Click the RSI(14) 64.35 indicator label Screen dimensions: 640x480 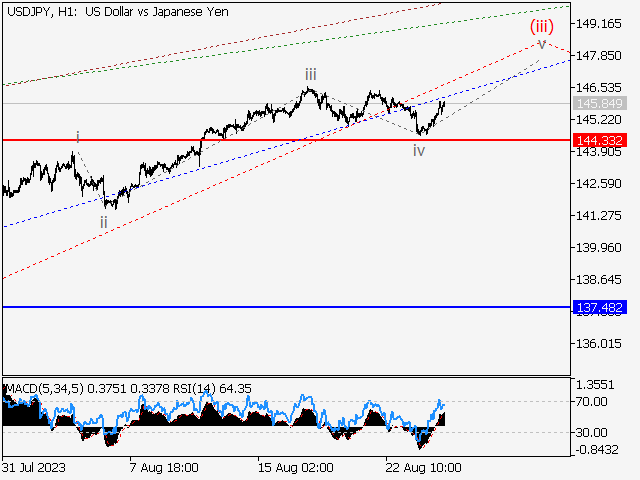pos(212,389)
